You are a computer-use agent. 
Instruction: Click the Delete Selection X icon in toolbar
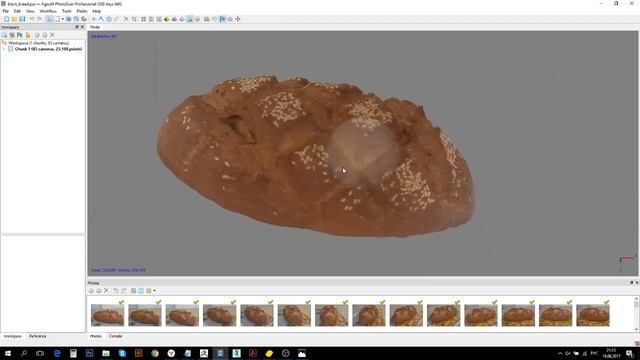(126, 19)
